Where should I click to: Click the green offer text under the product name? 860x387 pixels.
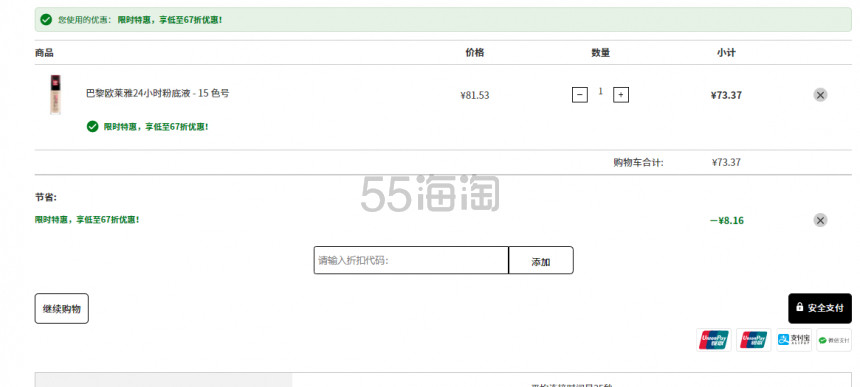[x=156, y=127]
